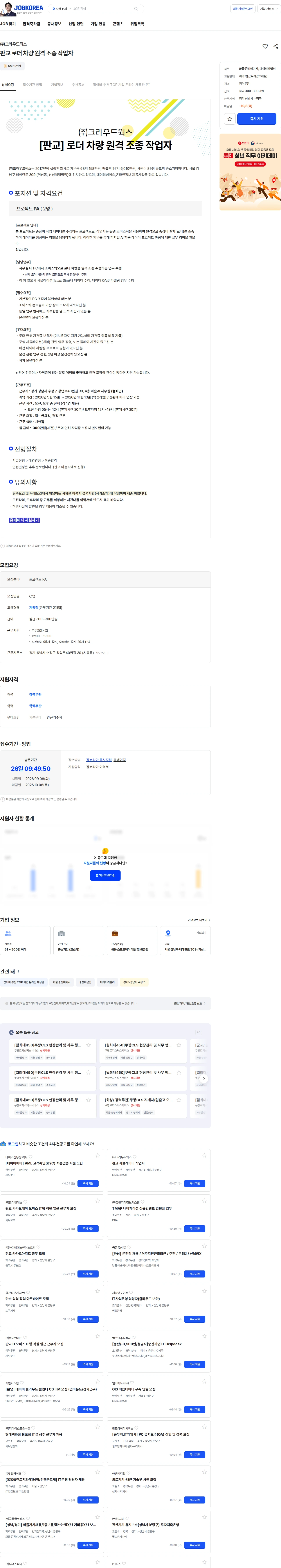
Task: Scrap the job with sidebar star button
Action: point(230,119)
